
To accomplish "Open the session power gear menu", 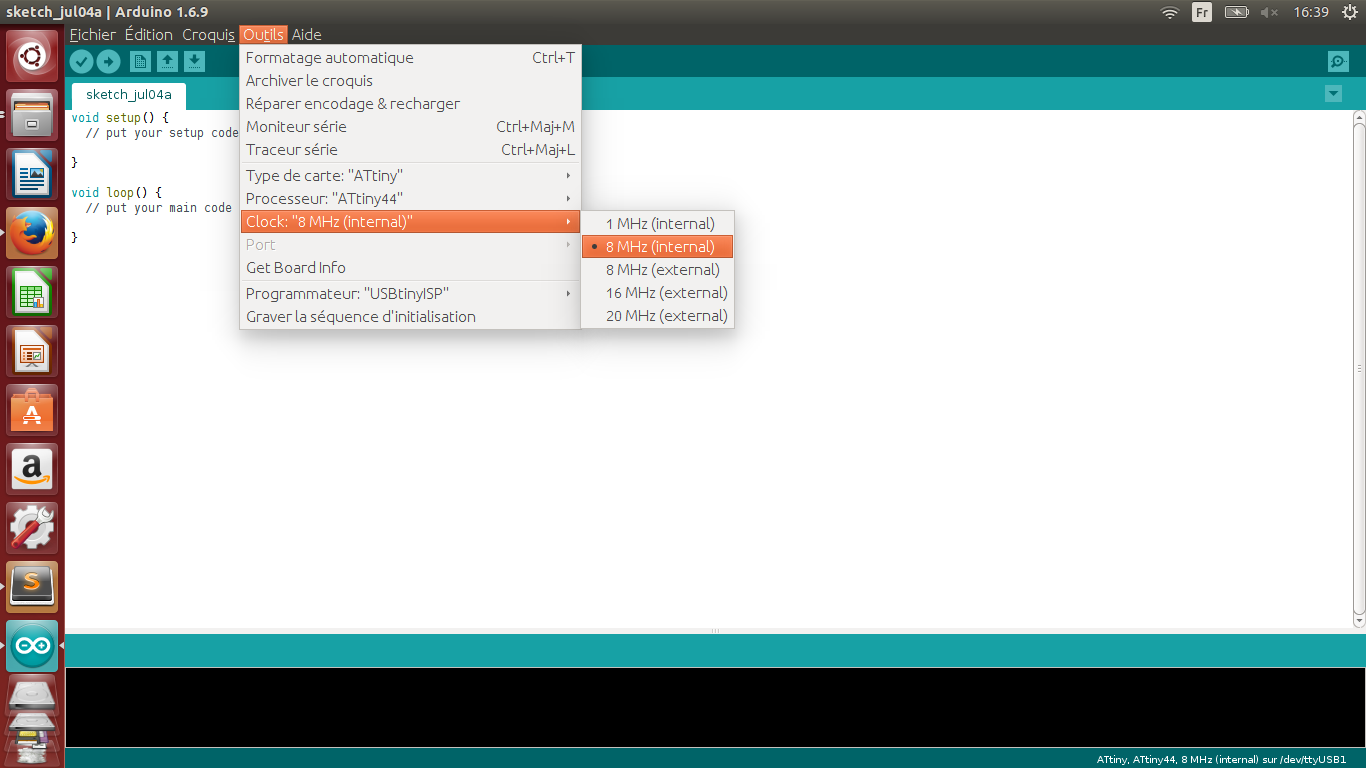I will pyautogui.click(x=1349, y=12).
